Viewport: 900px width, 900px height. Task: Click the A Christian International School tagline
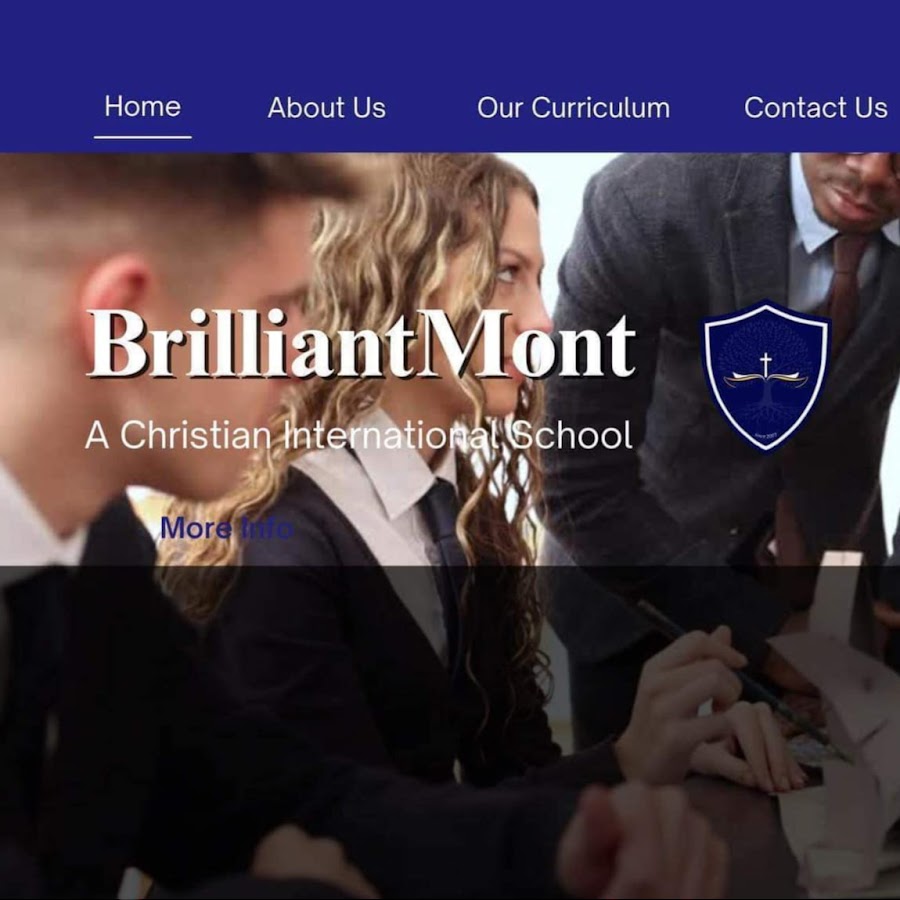point(359,435)
